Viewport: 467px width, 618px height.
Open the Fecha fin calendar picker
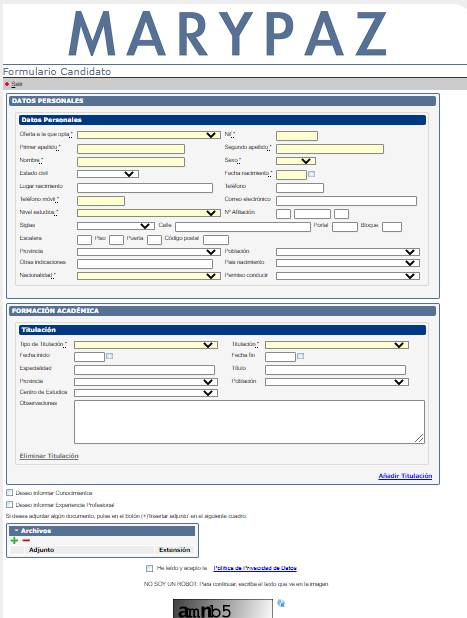(x=301, y=356)
